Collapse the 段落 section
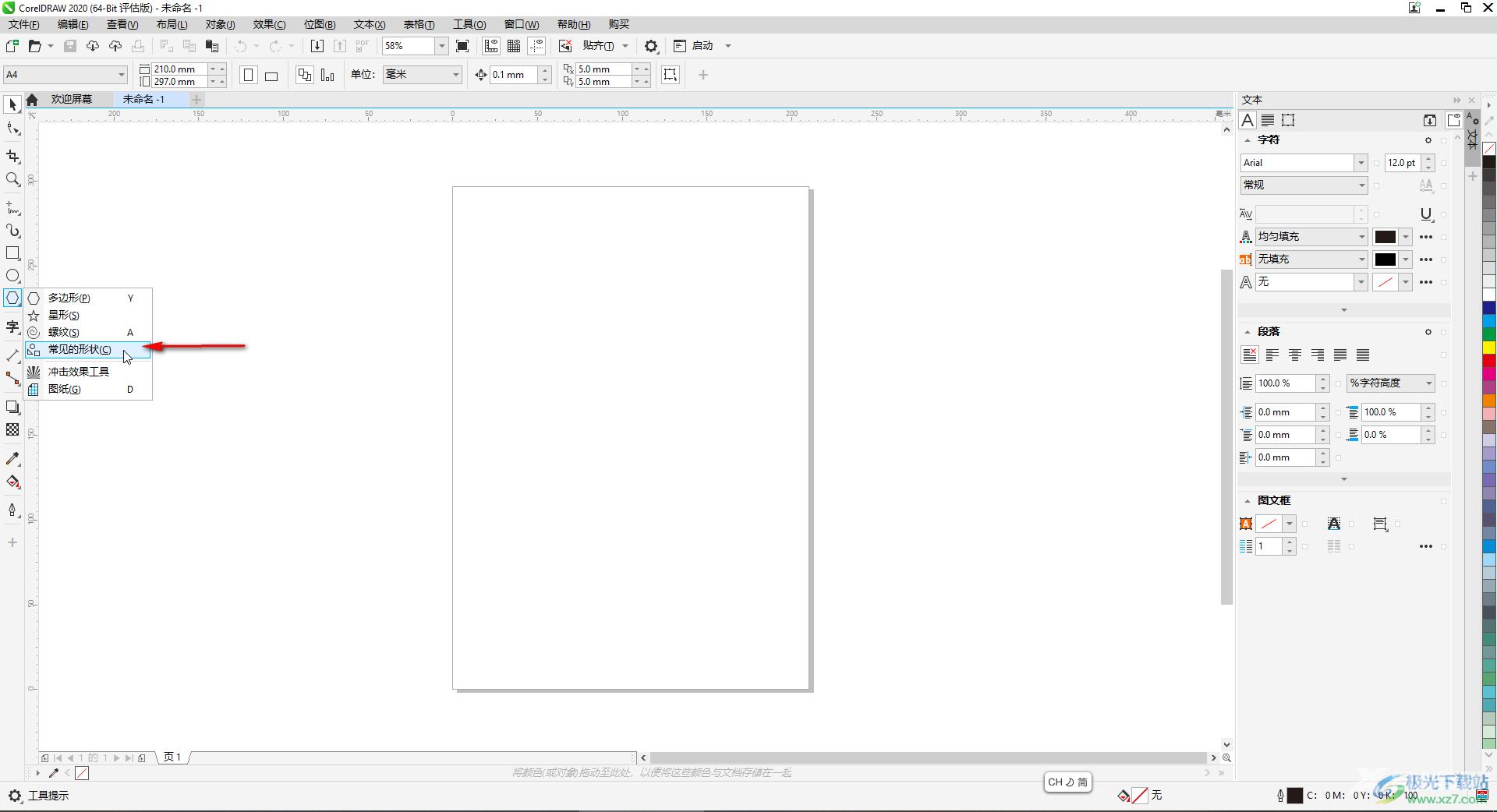The height and width of the screenshot is (812, 1497). click(1247, 332)
